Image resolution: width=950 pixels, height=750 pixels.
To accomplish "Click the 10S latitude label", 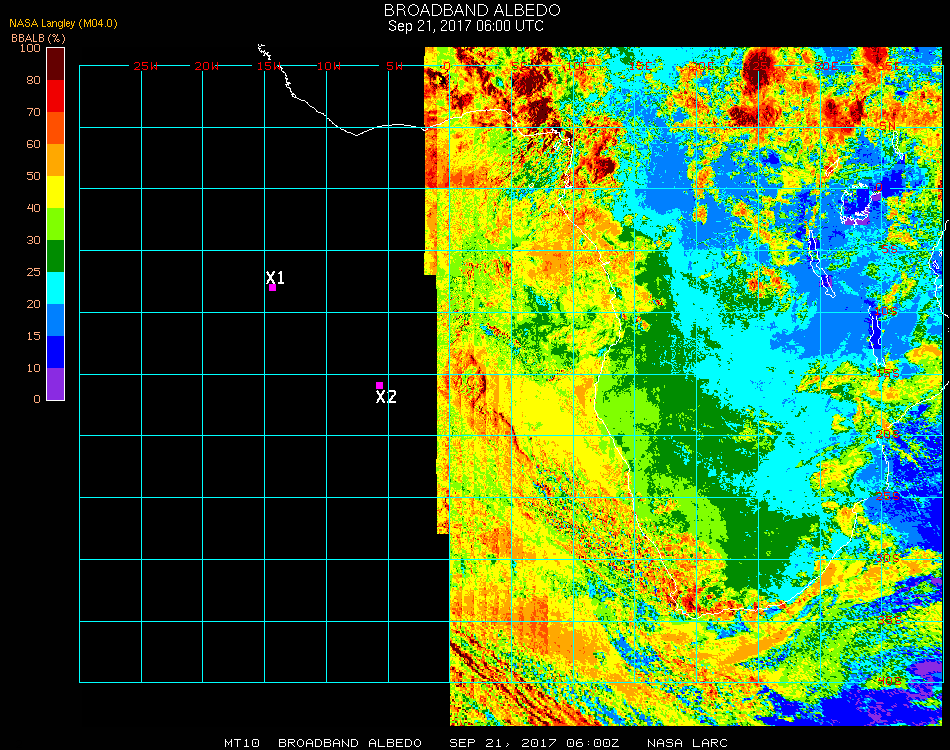I will [x=886, y=311].
